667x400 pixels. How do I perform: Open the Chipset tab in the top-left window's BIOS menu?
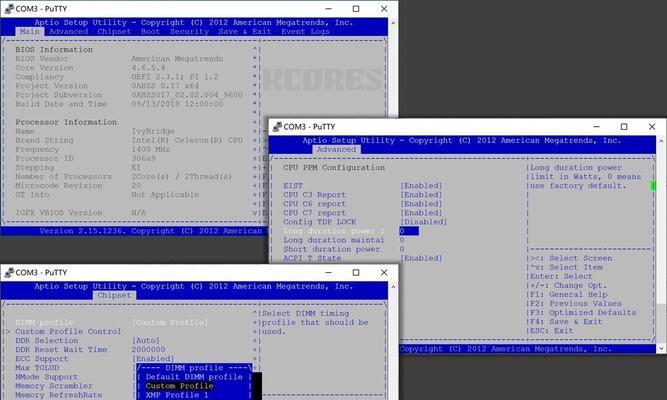114,31
